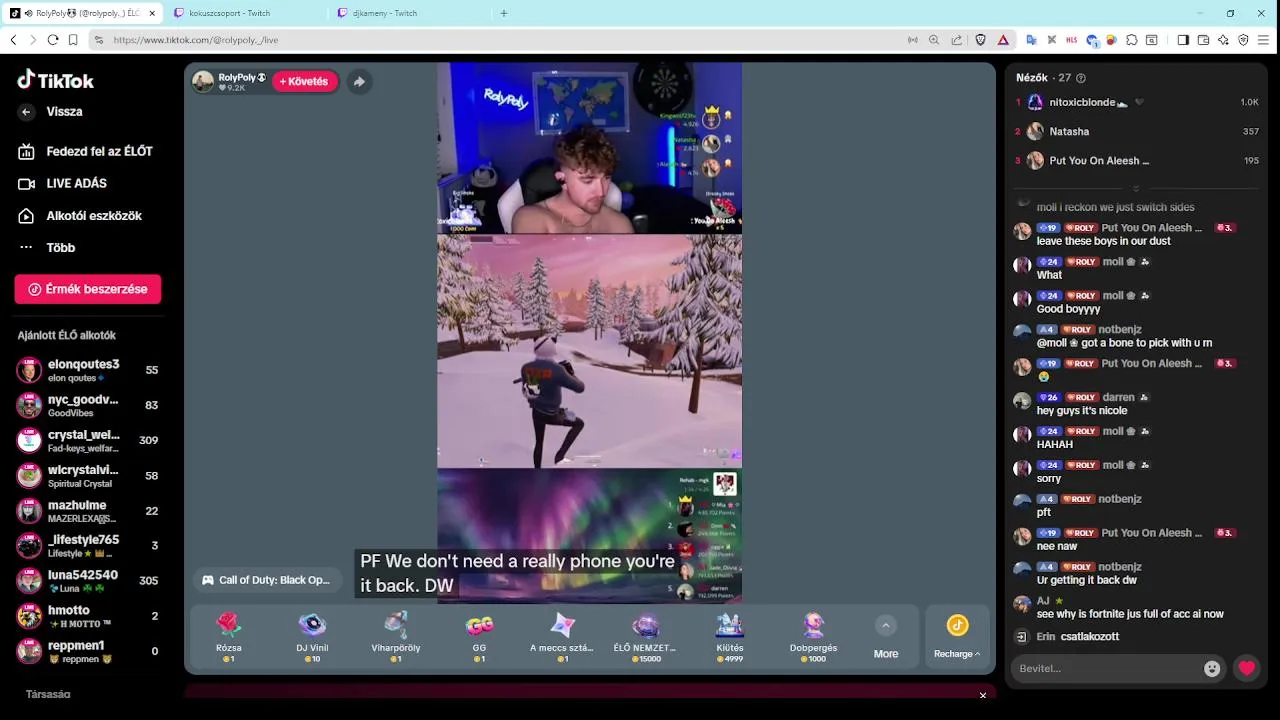
Task: Open top viewer nitoxicblonde
Action: tap(1137, 102)
